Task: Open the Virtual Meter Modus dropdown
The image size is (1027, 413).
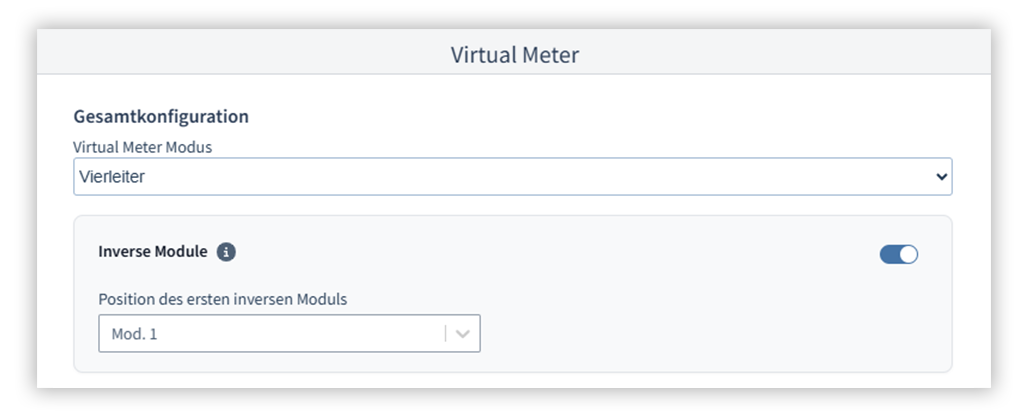Action: coord(512,177)
